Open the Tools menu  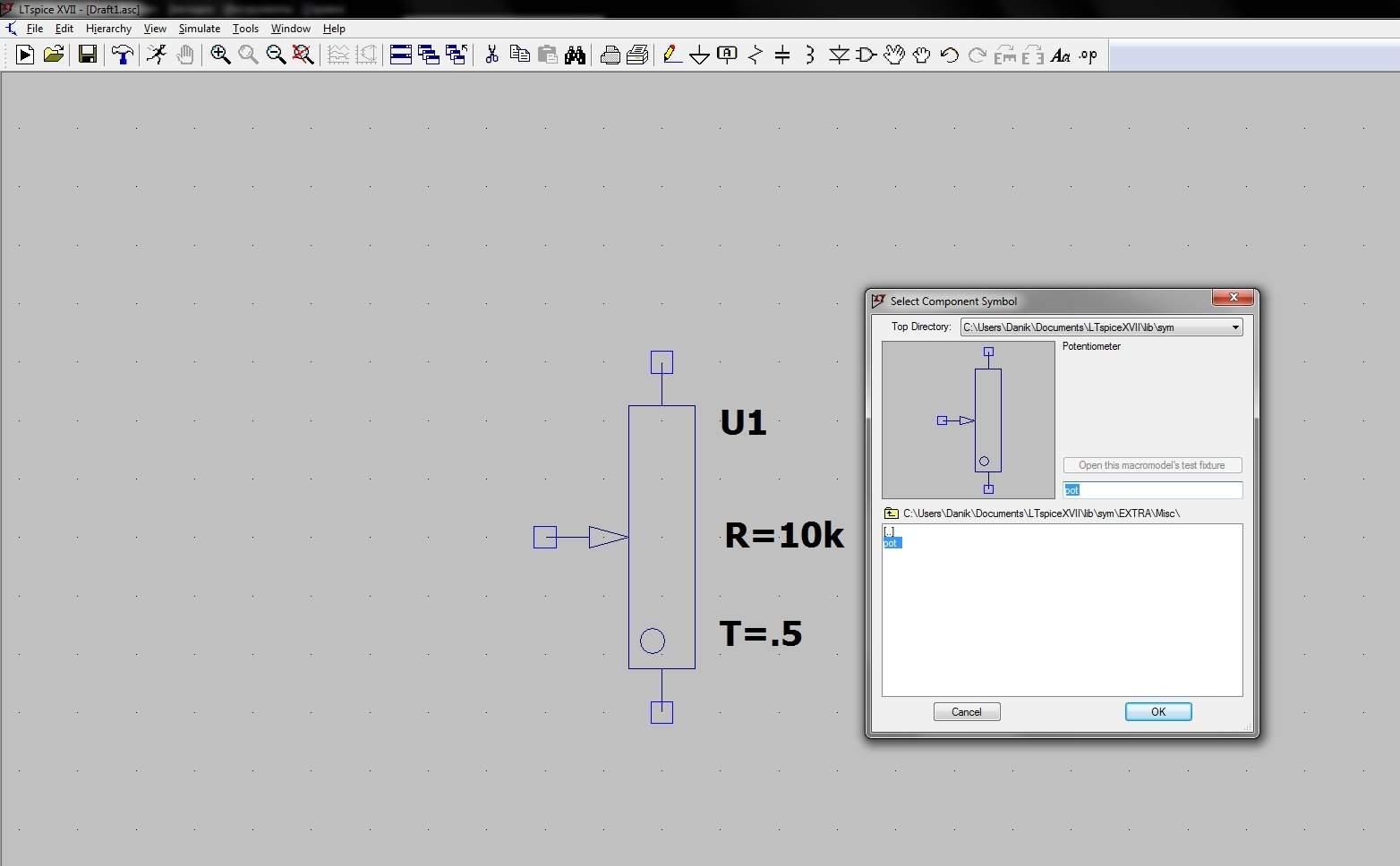click(245, 29)
